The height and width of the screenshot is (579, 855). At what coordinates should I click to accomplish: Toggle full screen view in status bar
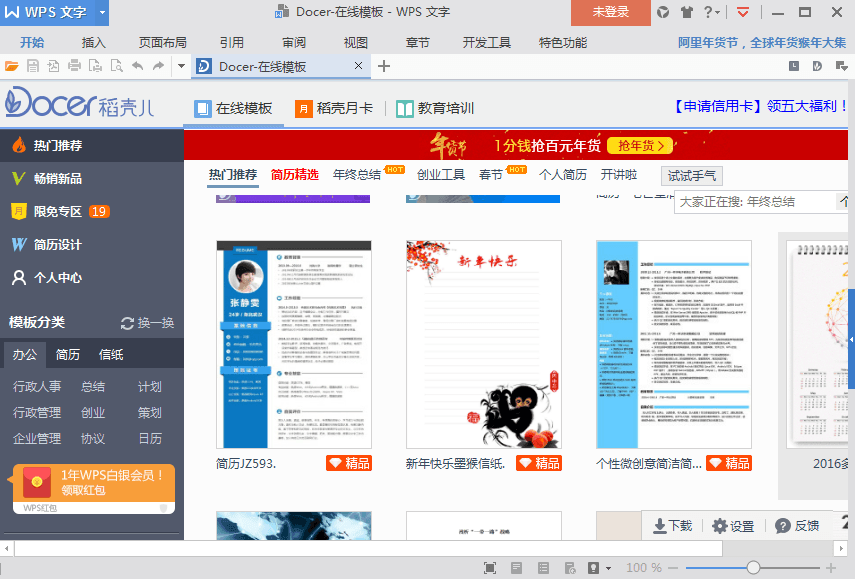[x=490, y=568]
